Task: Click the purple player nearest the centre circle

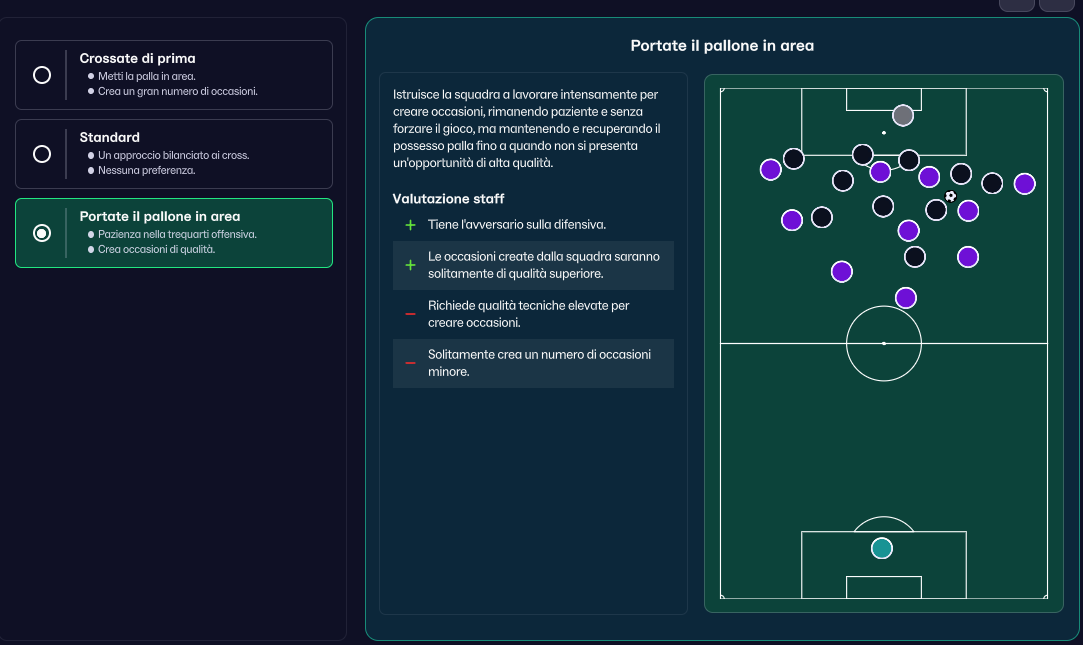Action: [905, 298]
